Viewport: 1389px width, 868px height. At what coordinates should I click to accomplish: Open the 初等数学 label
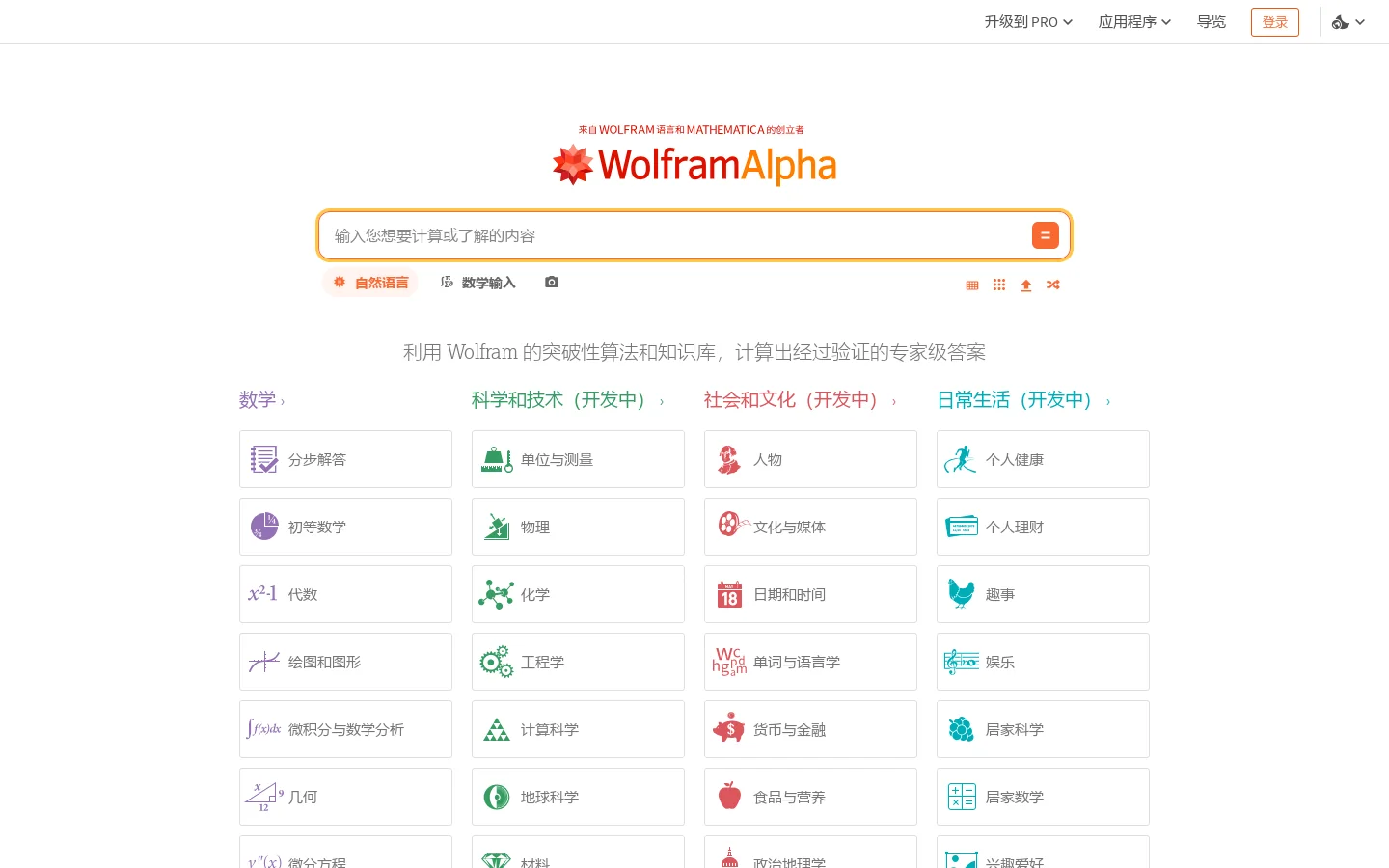tap(317, 528)
